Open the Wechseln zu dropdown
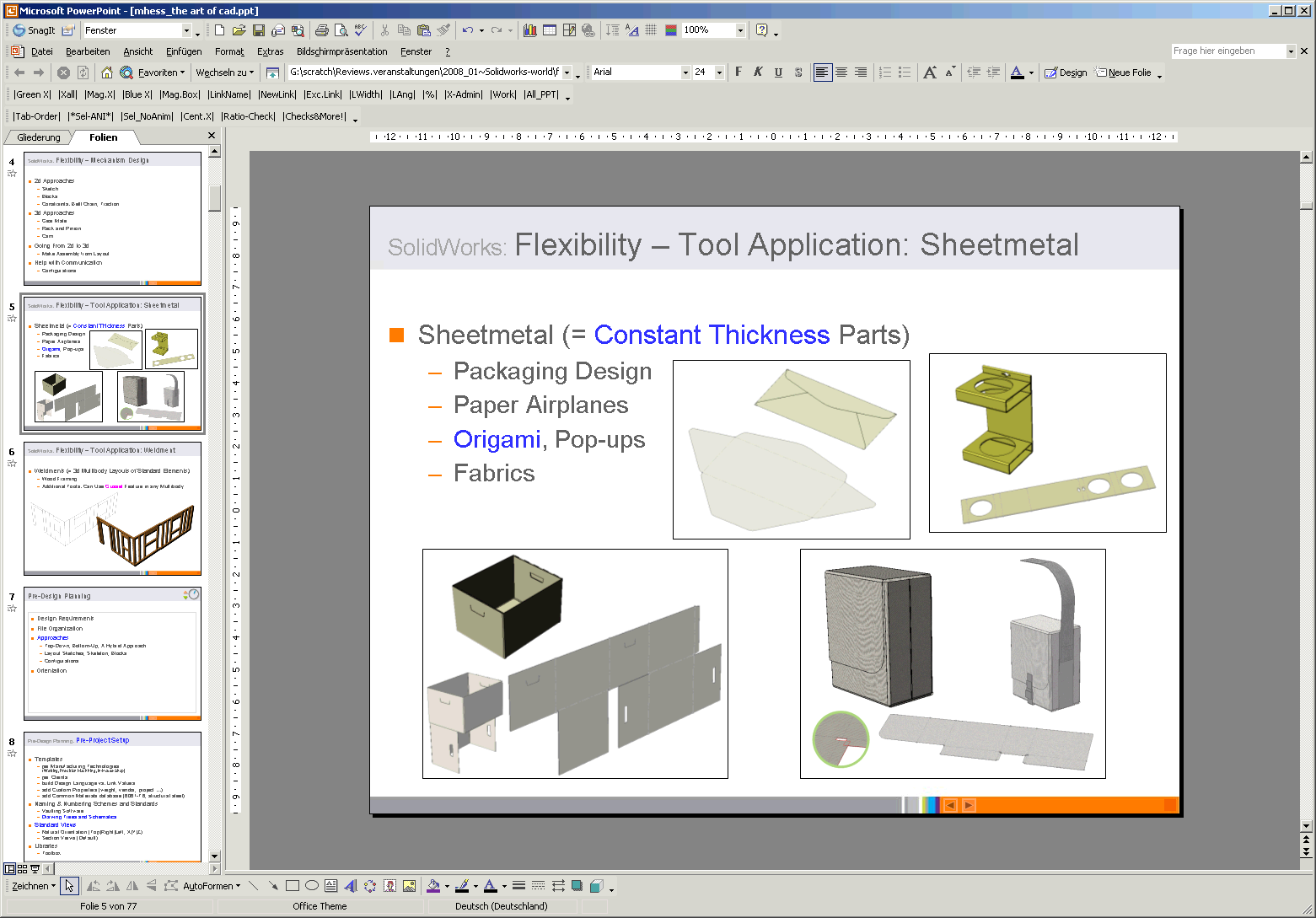Image resolution: width=1316 pixels, height=918 pixels. [225, 72]
